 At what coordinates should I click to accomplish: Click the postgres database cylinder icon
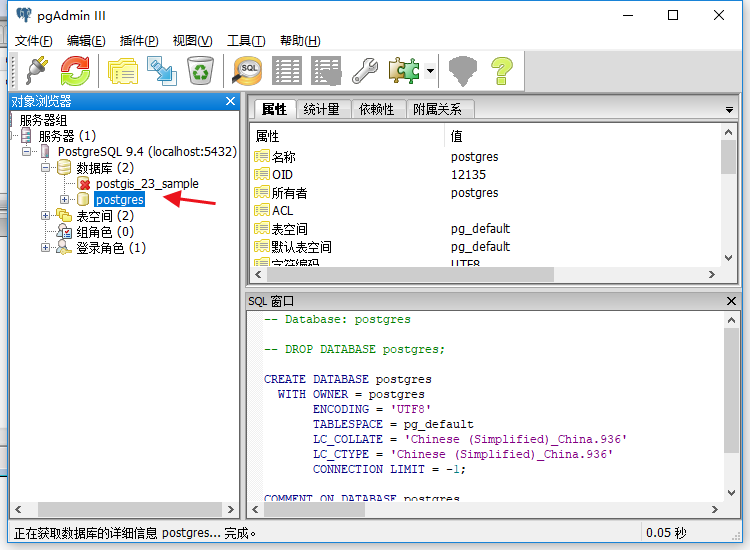83,199
